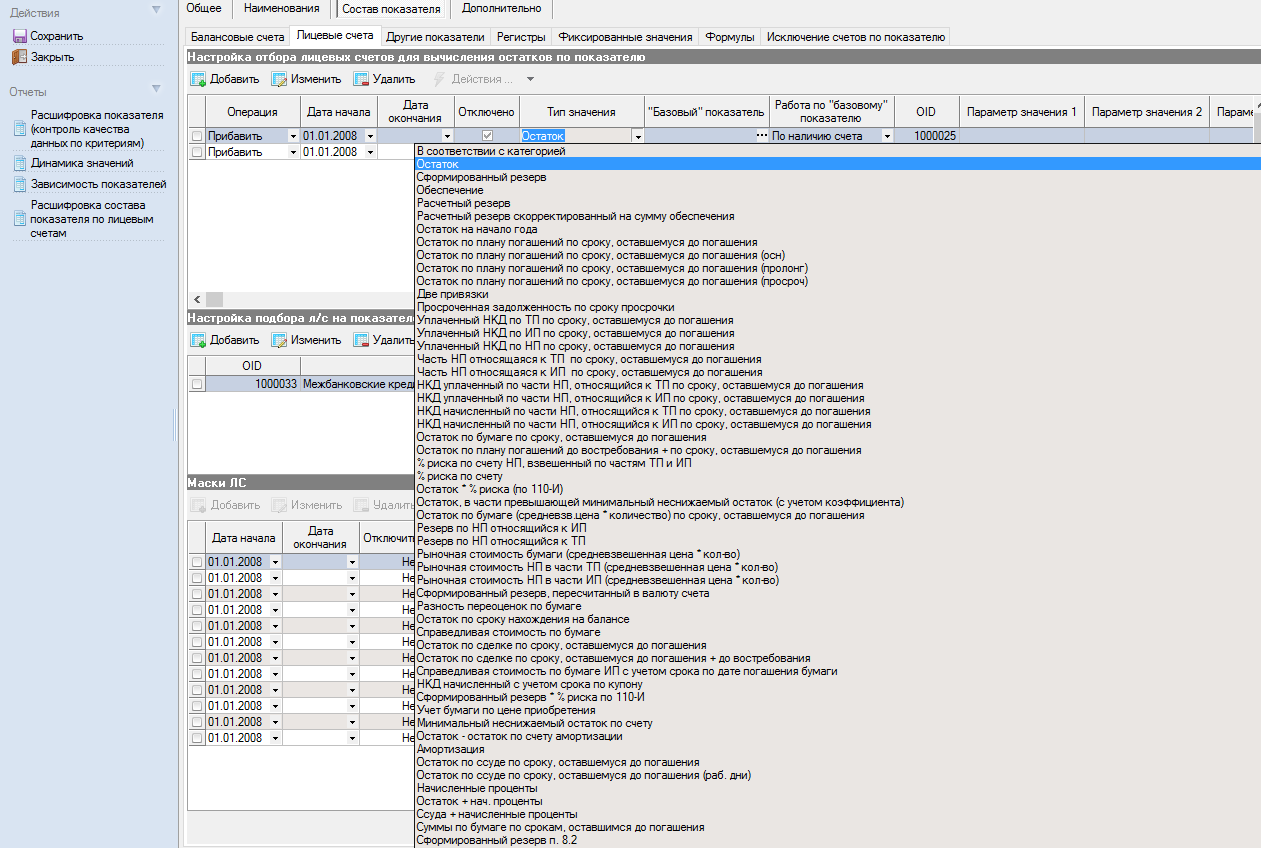This screenshot has width=1261, height=848.
Task: Tick the row selector checkbox of second Прибавить row
Action: 197,152
